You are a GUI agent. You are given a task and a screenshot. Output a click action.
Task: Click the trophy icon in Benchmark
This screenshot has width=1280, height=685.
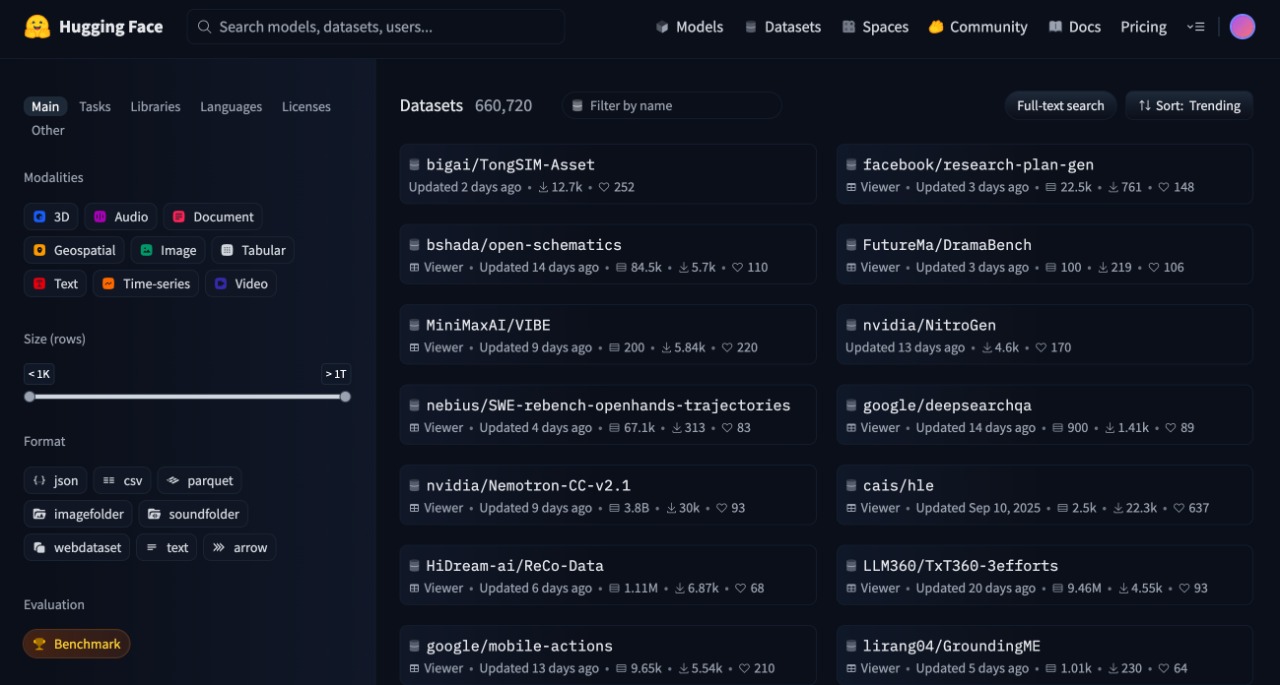coord(40,644)
